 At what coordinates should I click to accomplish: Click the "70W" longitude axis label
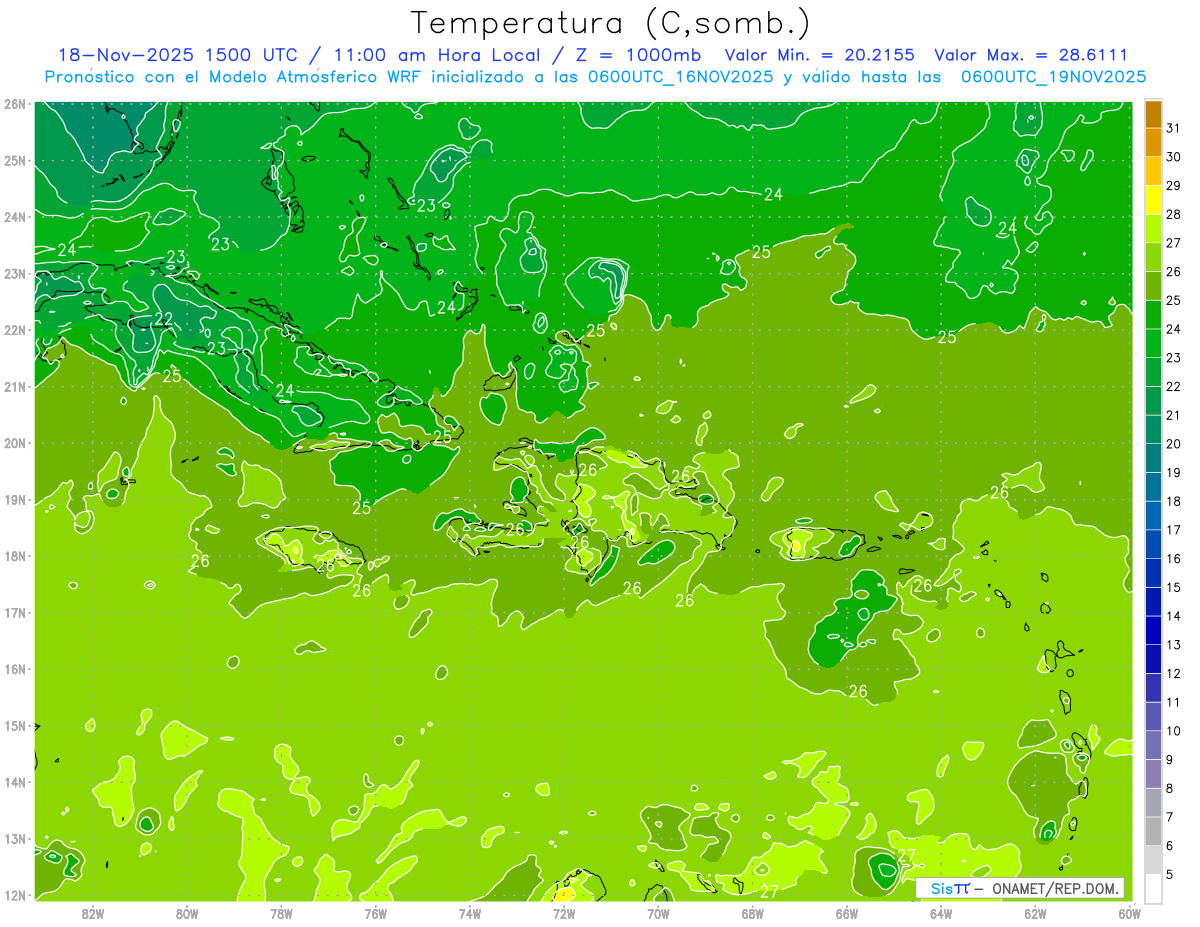point(658,913)
